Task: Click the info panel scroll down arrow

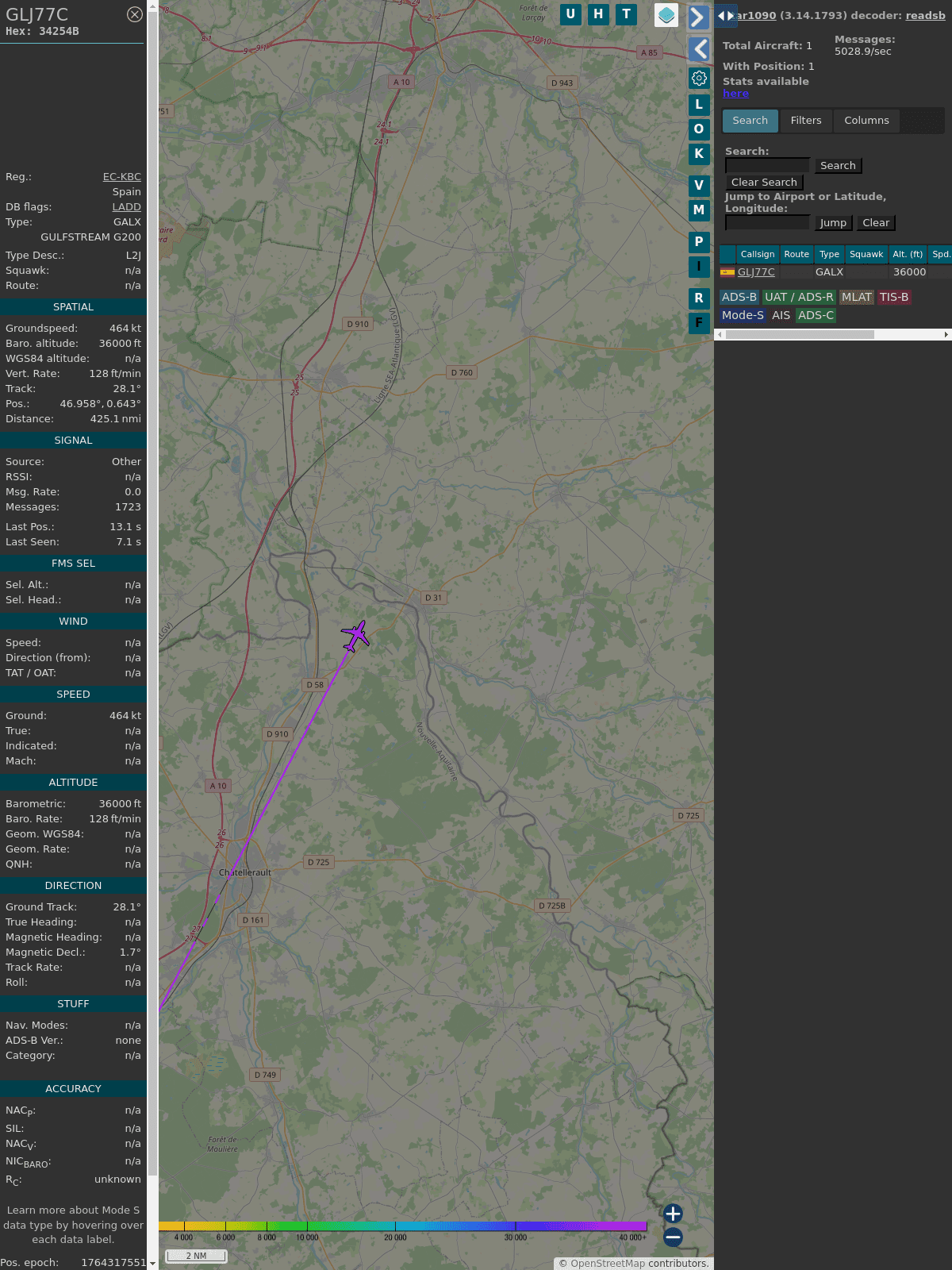Action: [x=152, y=1264]
